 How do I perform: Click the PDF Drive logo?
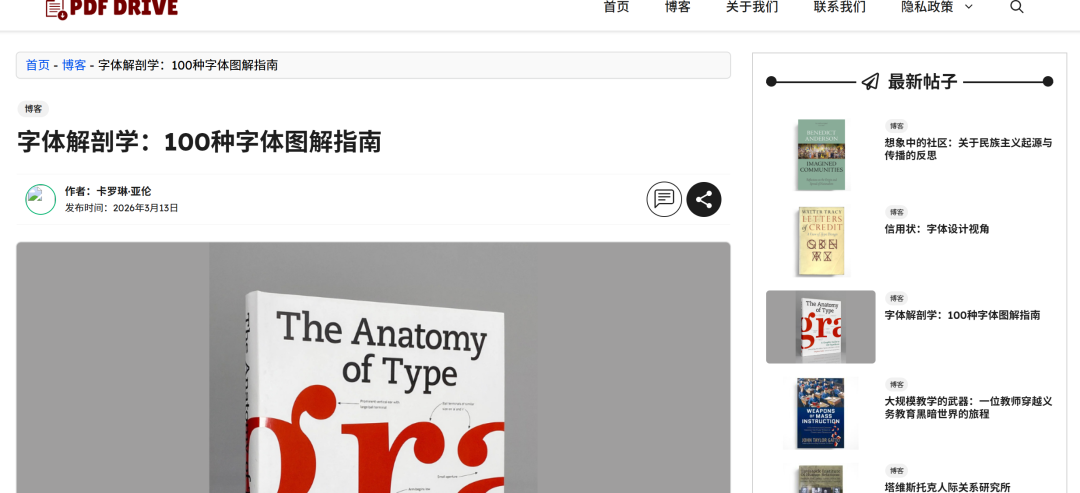click(112, 8)
